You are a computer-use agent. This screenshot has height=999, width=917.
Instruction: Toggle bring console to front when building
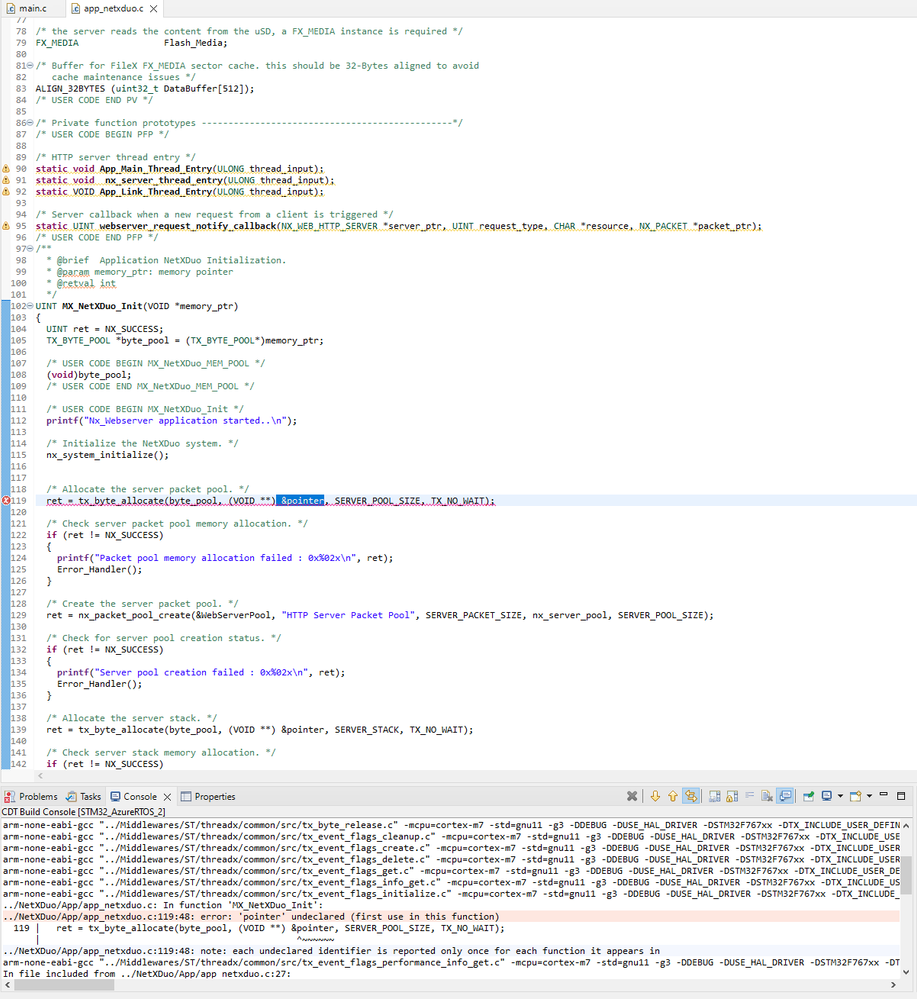(x=785, y=796)
